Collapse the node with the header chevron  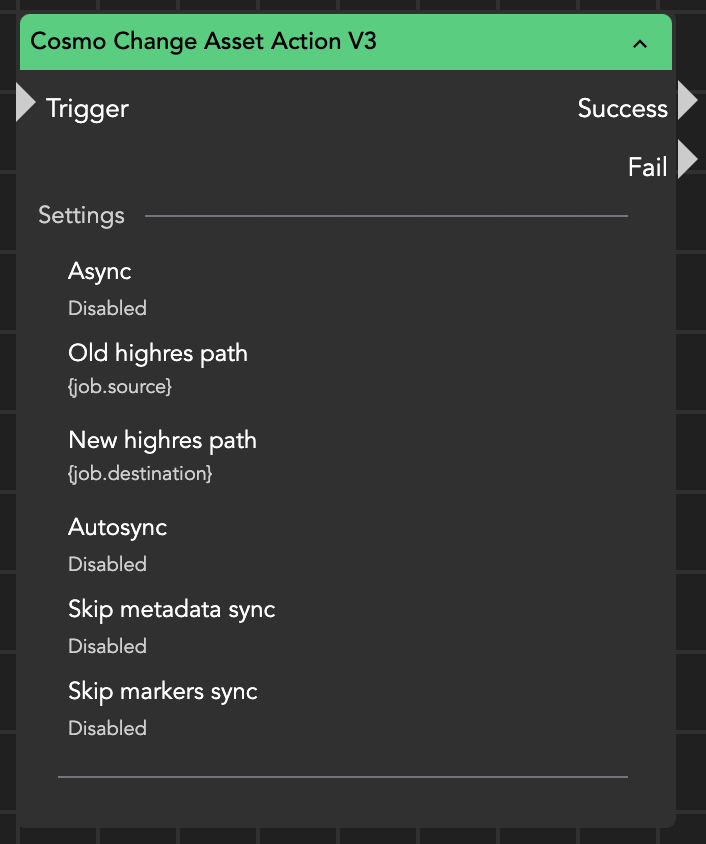point(641,44)
